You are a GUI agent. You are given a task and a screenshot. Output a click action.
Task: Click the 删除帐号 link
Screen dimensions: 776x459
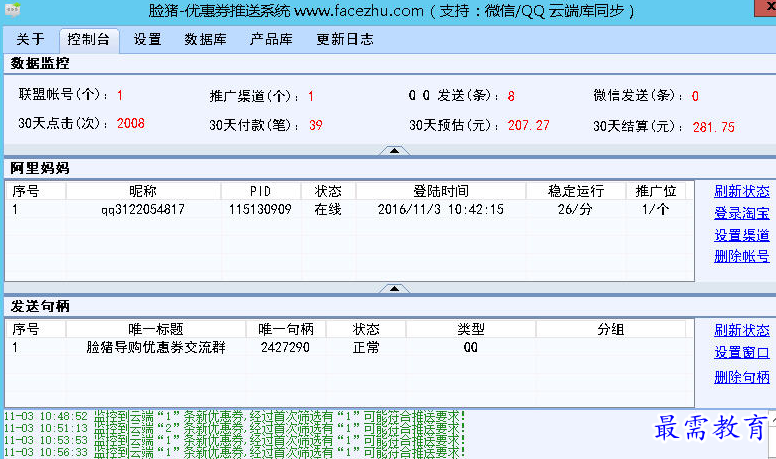point(741,256)
